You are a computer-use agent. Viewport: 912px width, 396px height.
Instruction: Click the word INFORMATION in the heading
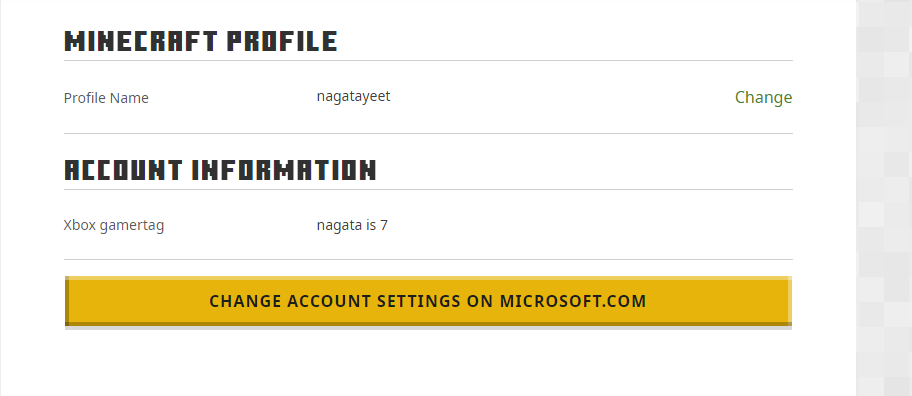coord(284,170)
